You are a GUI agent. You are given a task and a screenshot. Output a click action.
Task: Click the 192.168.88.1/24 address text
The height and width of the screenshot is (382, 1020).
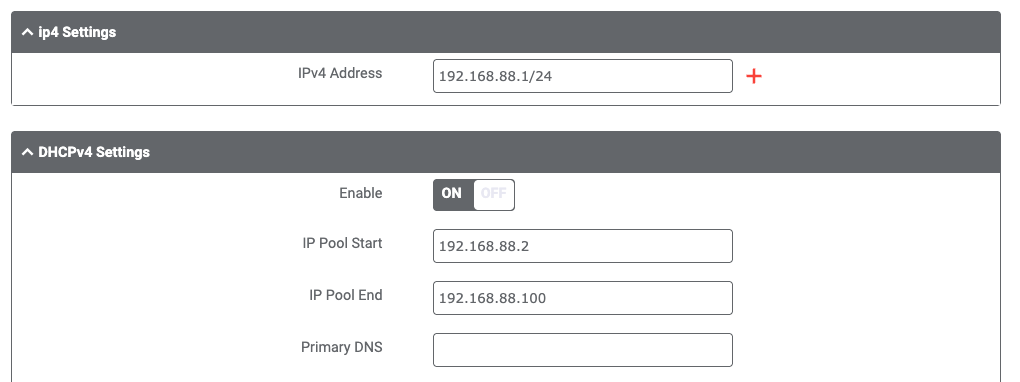coord(495,76)
